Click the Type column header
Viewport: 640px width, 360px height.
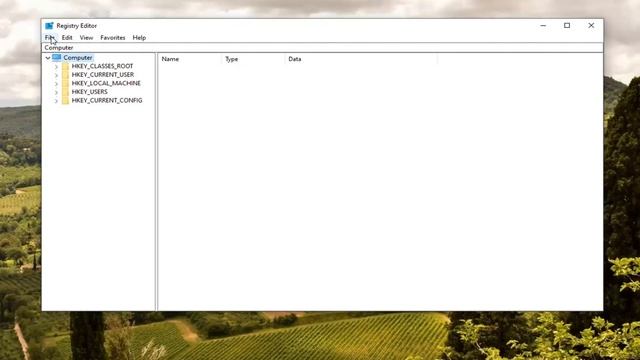pyautogui.click(x=253, y=59)
